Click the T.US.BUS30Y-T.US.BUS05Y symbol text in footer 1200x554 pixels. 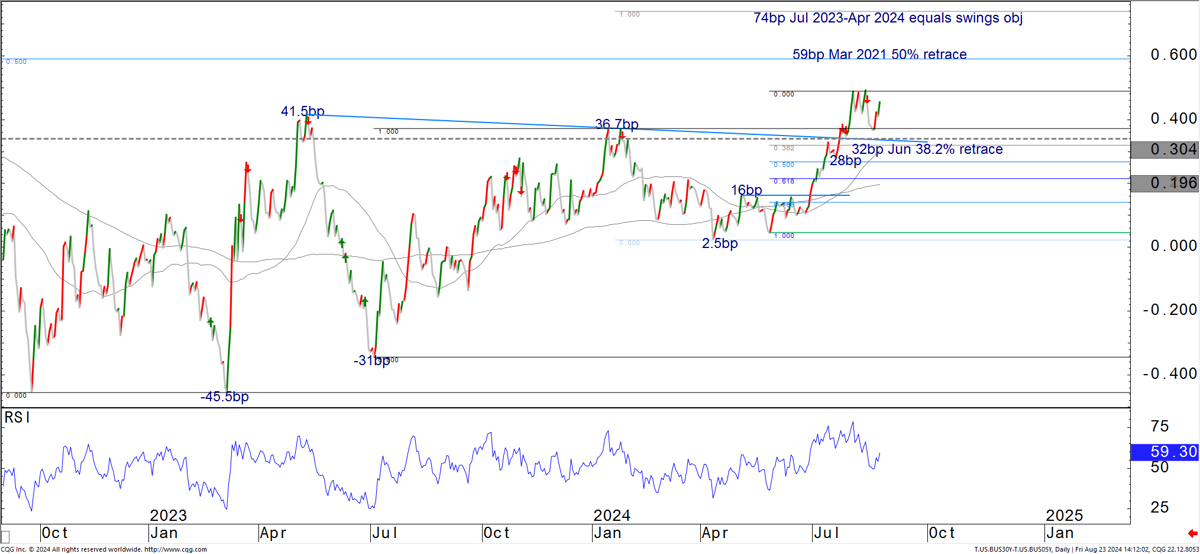(1017, 549)
